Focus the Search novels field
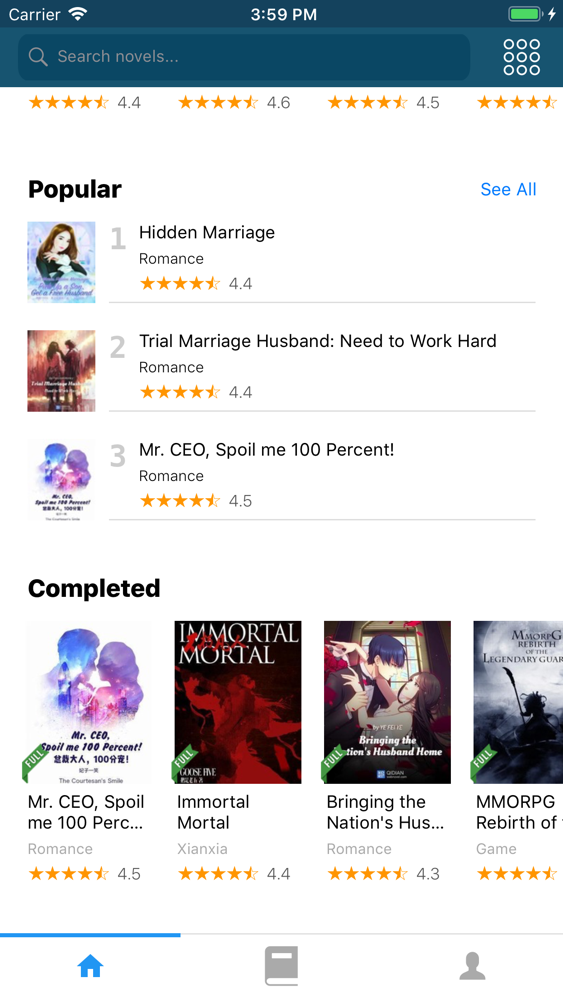The height and width of the screenshot is (1000, 563). 244,57
